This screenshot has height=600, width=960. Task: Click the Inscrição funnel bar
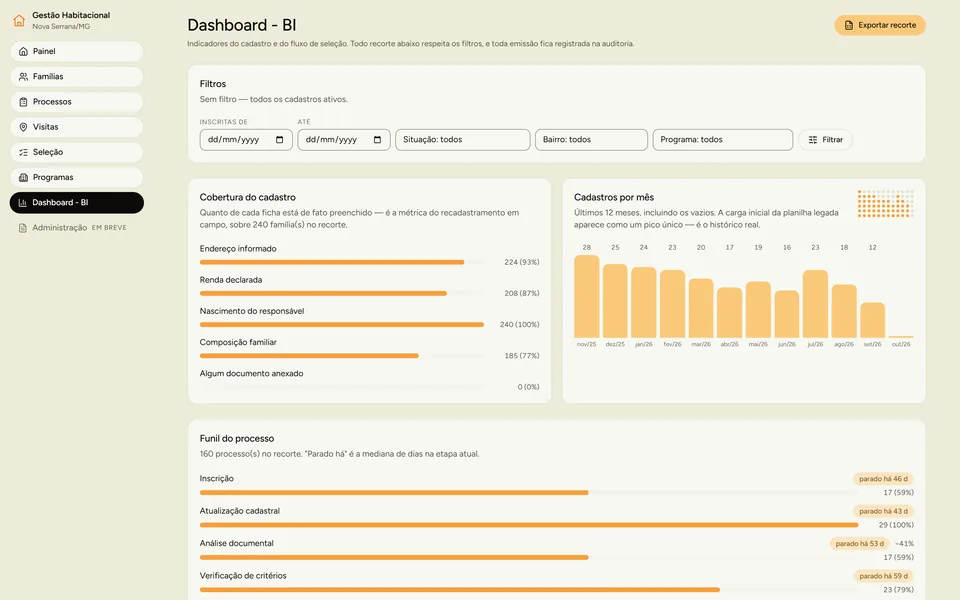527,492
